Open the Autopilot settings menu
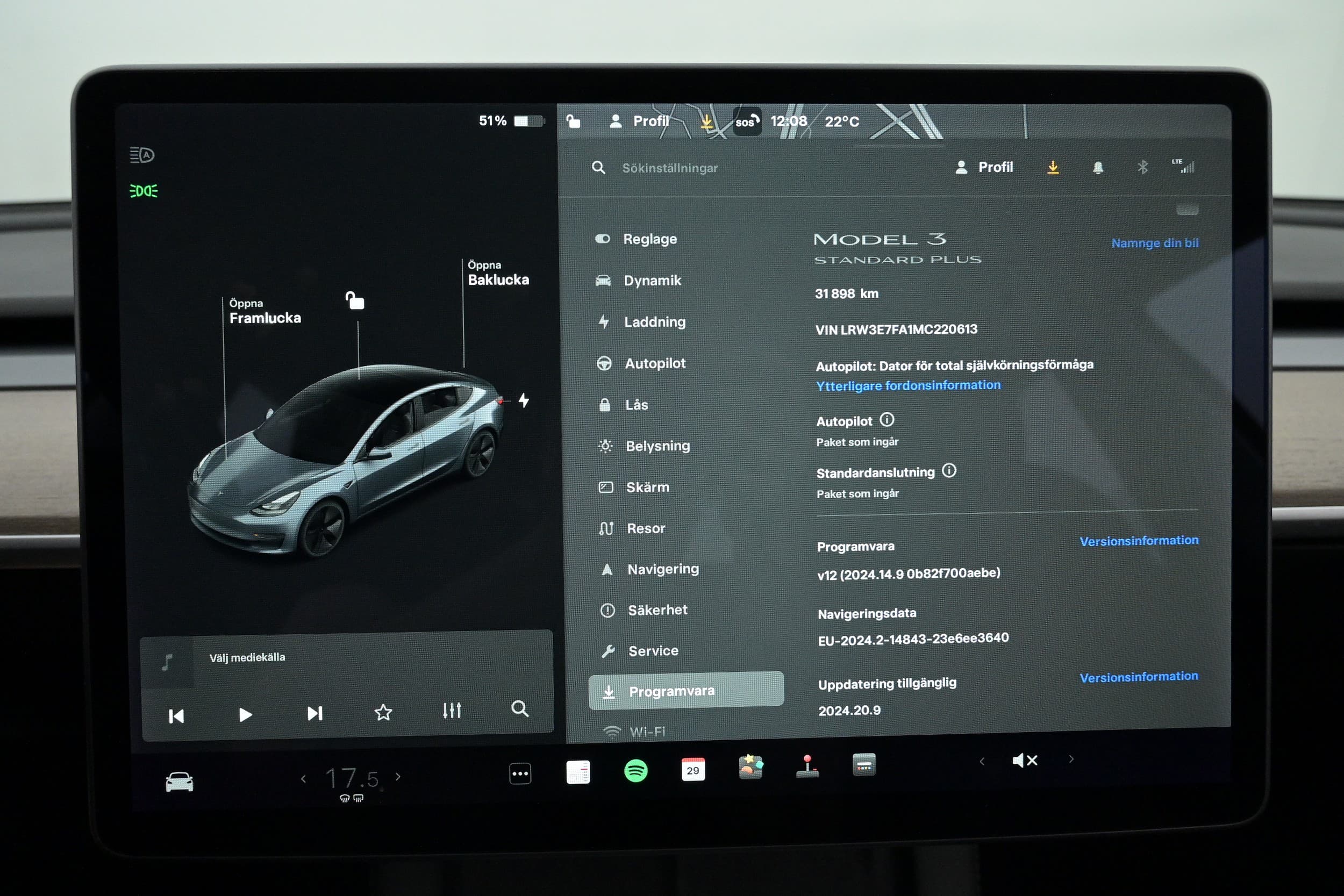 click(641, 363)
